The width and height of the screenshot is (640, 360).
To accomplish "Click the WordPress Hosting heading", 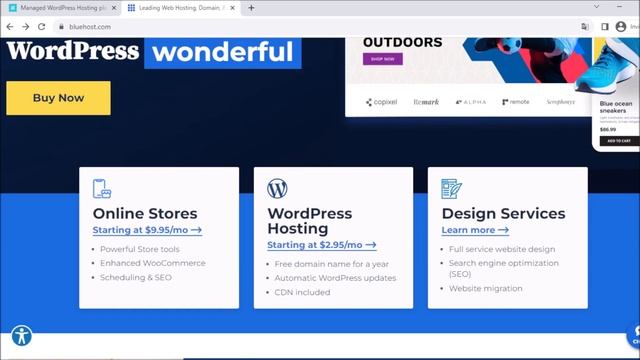I will pos(310,221).
